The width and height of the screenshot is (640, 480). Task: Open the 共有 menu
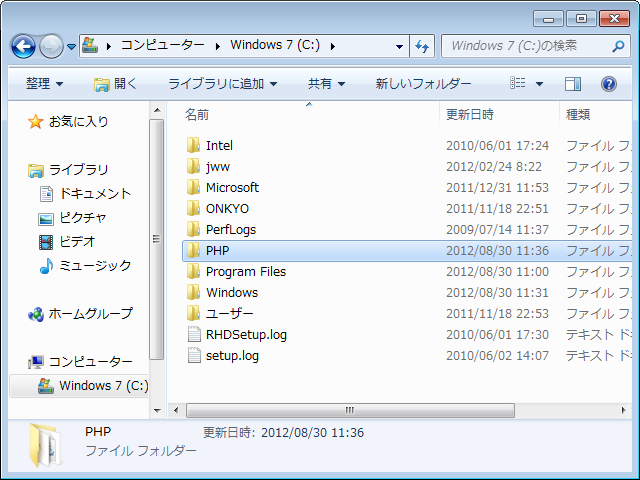click(327, 84)
